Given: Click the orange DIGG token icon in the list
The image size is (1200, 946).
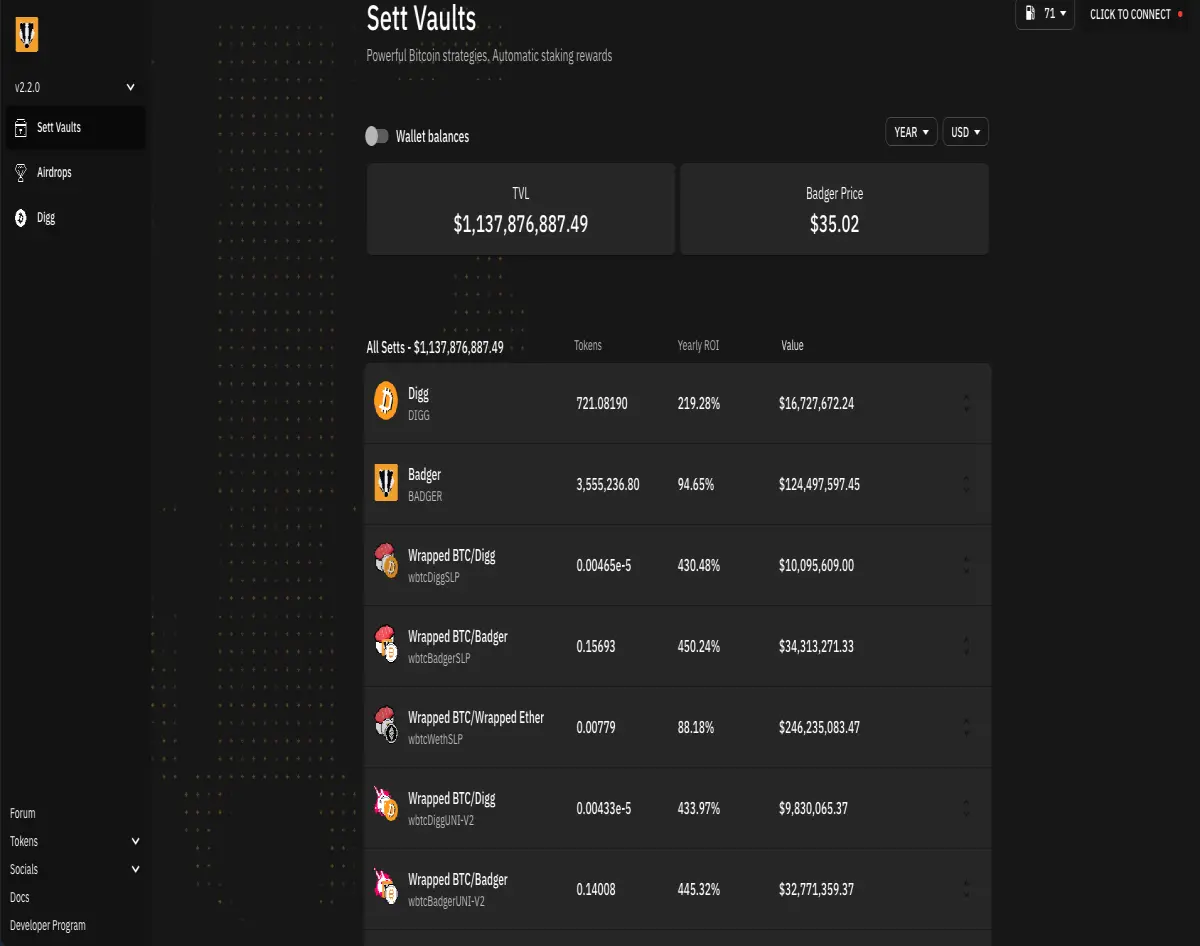Looking at the screenshot, I should pyautogui.click(x=386, y=403).
